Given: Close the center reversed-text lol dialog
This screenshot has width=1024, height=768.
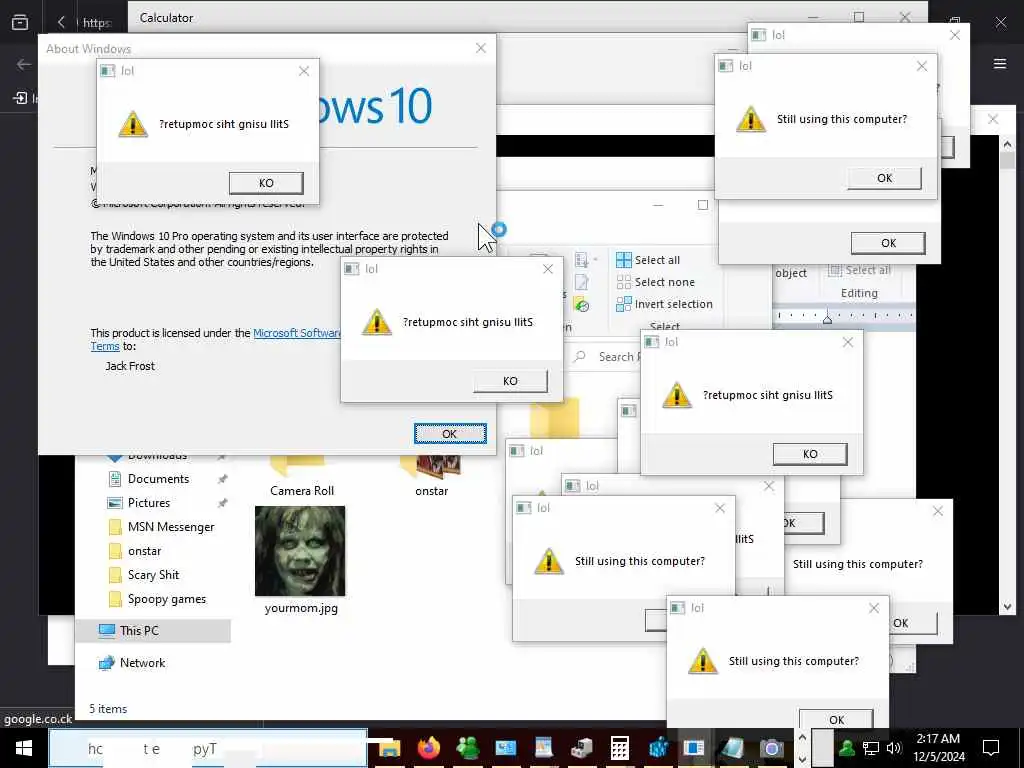Looking at the screenshot, I should (548, 269).
